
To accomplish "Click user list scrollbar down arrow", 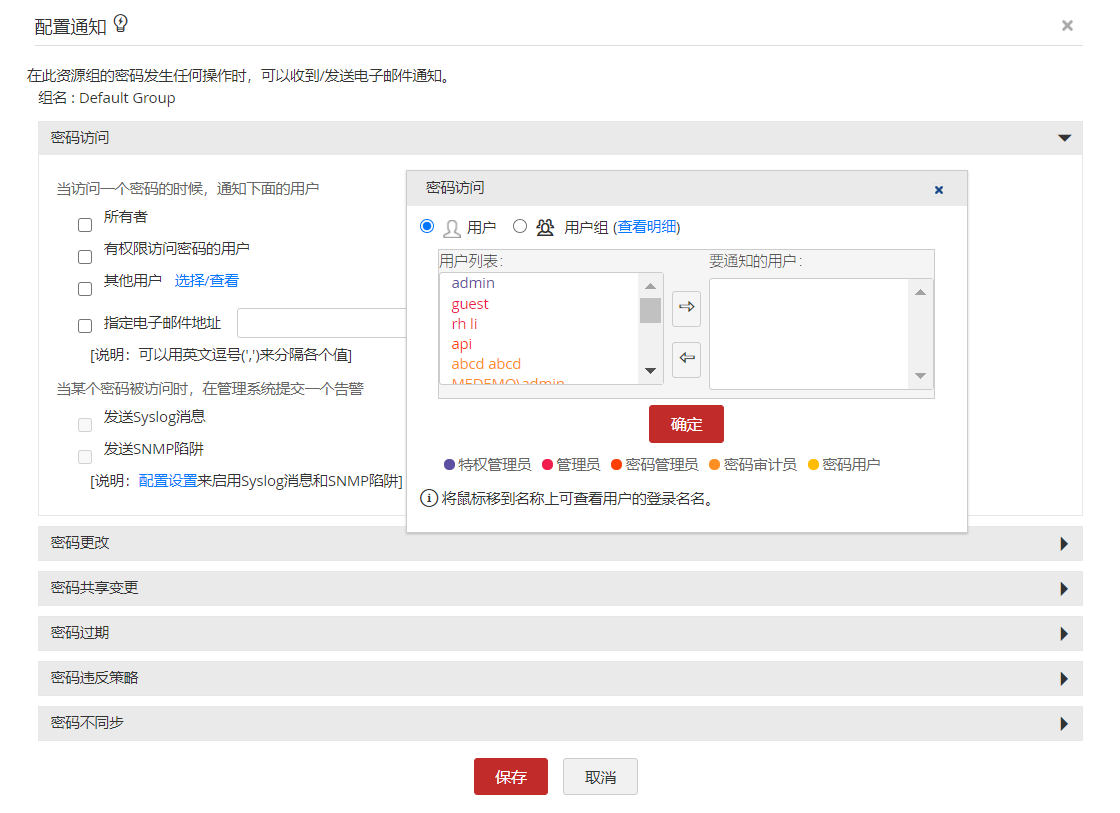I will tap(650, 371).
